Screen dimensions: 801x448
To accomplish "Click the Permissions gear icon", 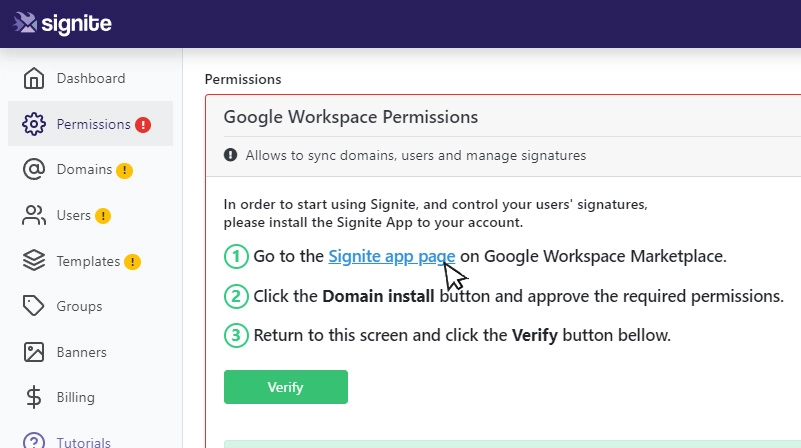I will coord(34,124).
